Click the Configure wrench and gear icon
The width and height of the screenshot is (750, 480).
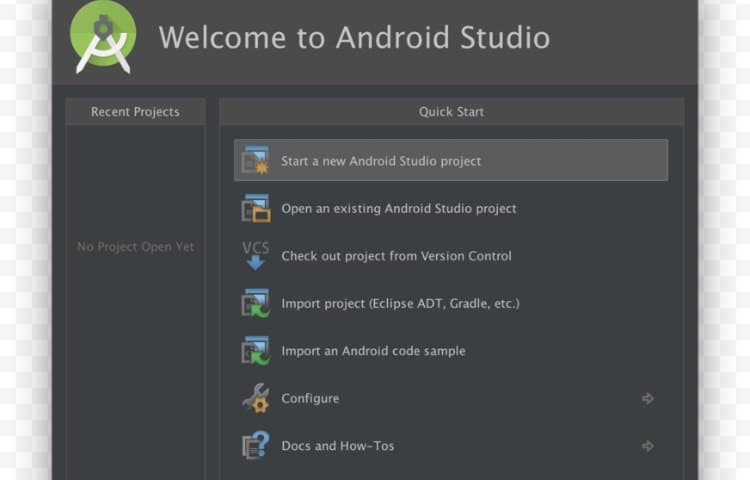(256, 398)
